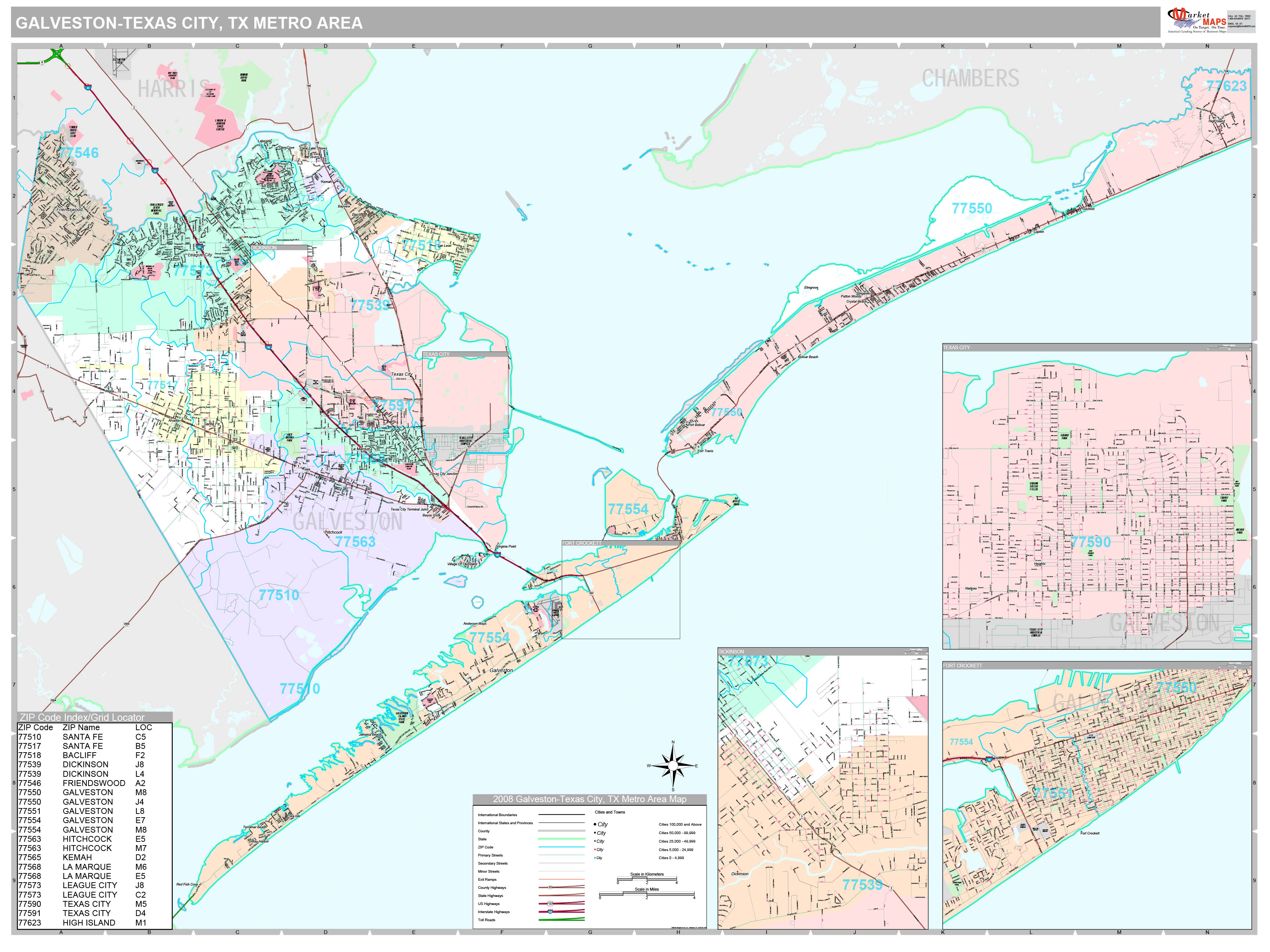1270x952 pixels.
Task: Click the 'Port Bolivar' place label
Action: click(x=696, y=425)
